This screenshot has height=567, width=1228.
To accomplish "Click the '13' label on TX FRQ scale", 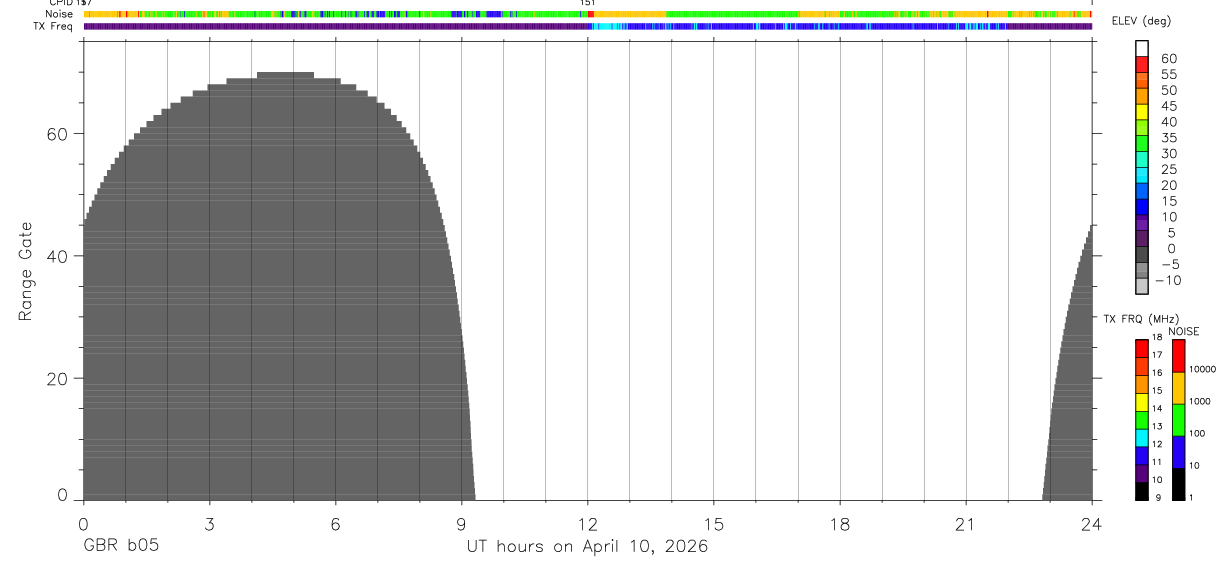I will tap(1156, 426).
